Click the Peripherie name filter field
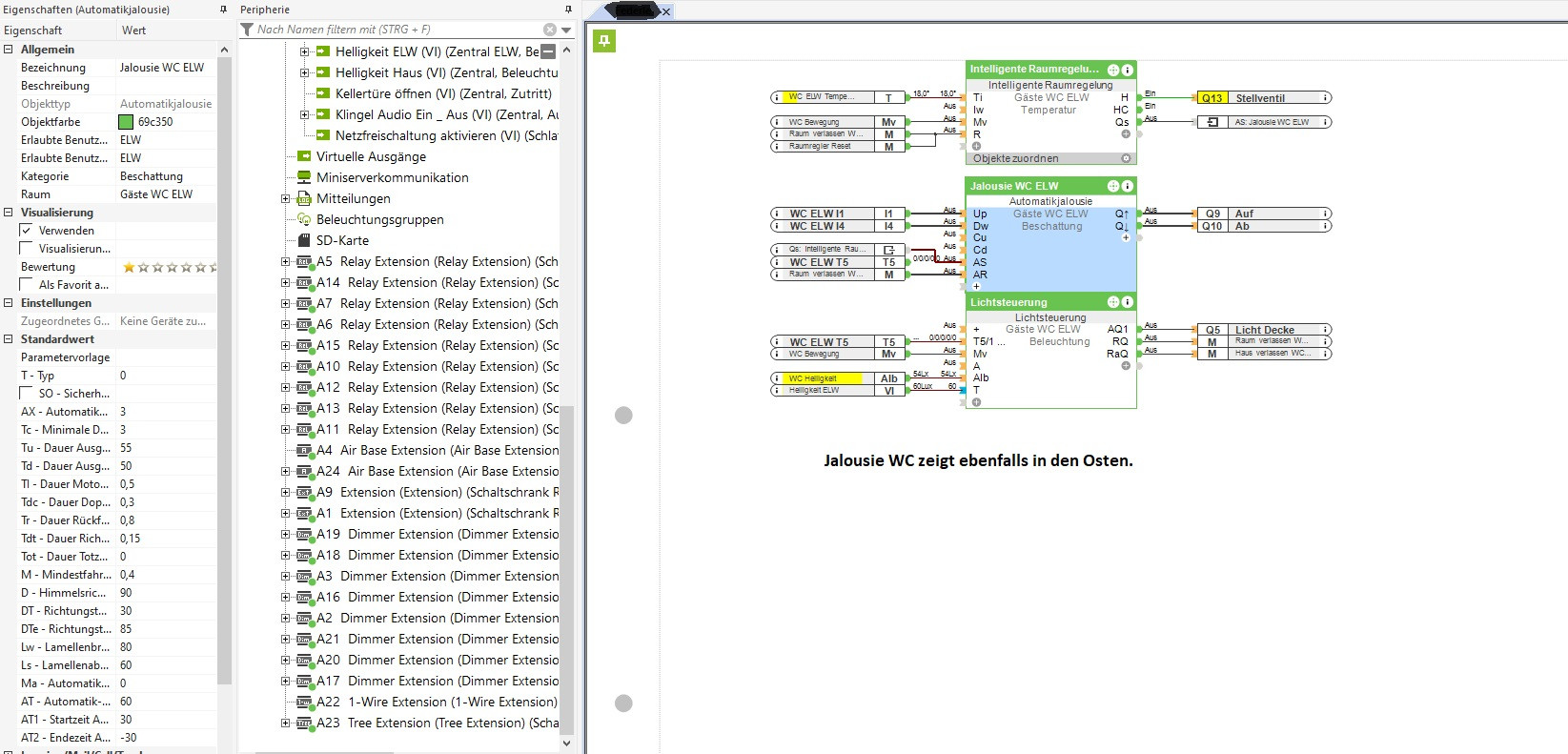The width and height of the screenshot is (1568, 754). click(398, 30)
